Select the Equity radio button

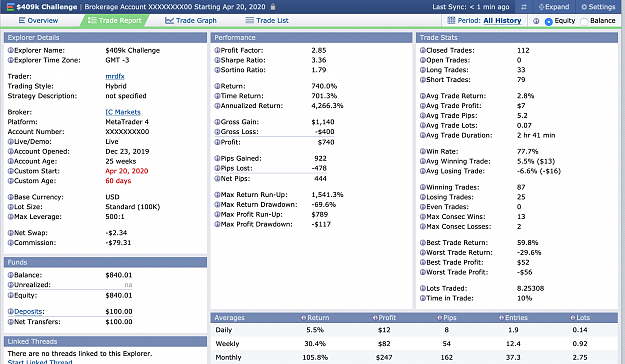pyautogui.click(x=549, y=22)
